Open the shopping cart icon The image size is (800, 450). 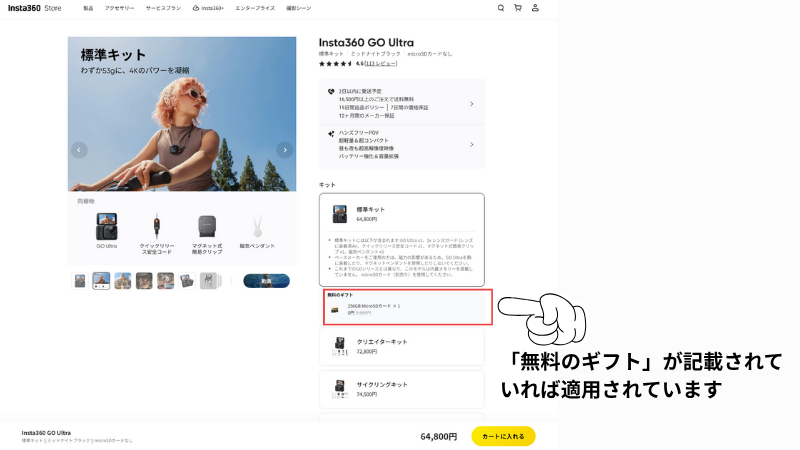517,8
